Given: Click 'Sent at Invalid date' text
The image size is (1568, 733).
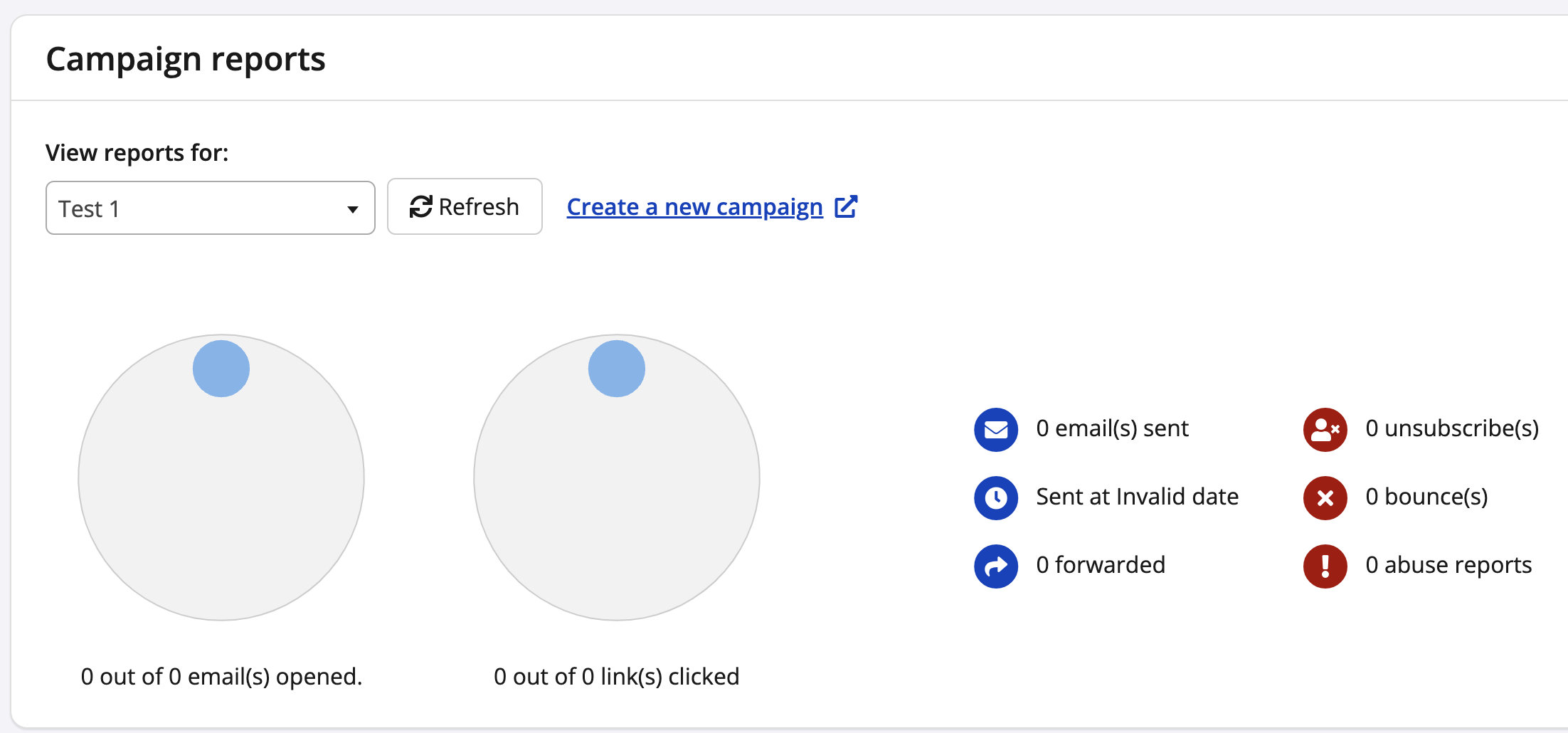Looking at the screenshot, I should 1137,497.
